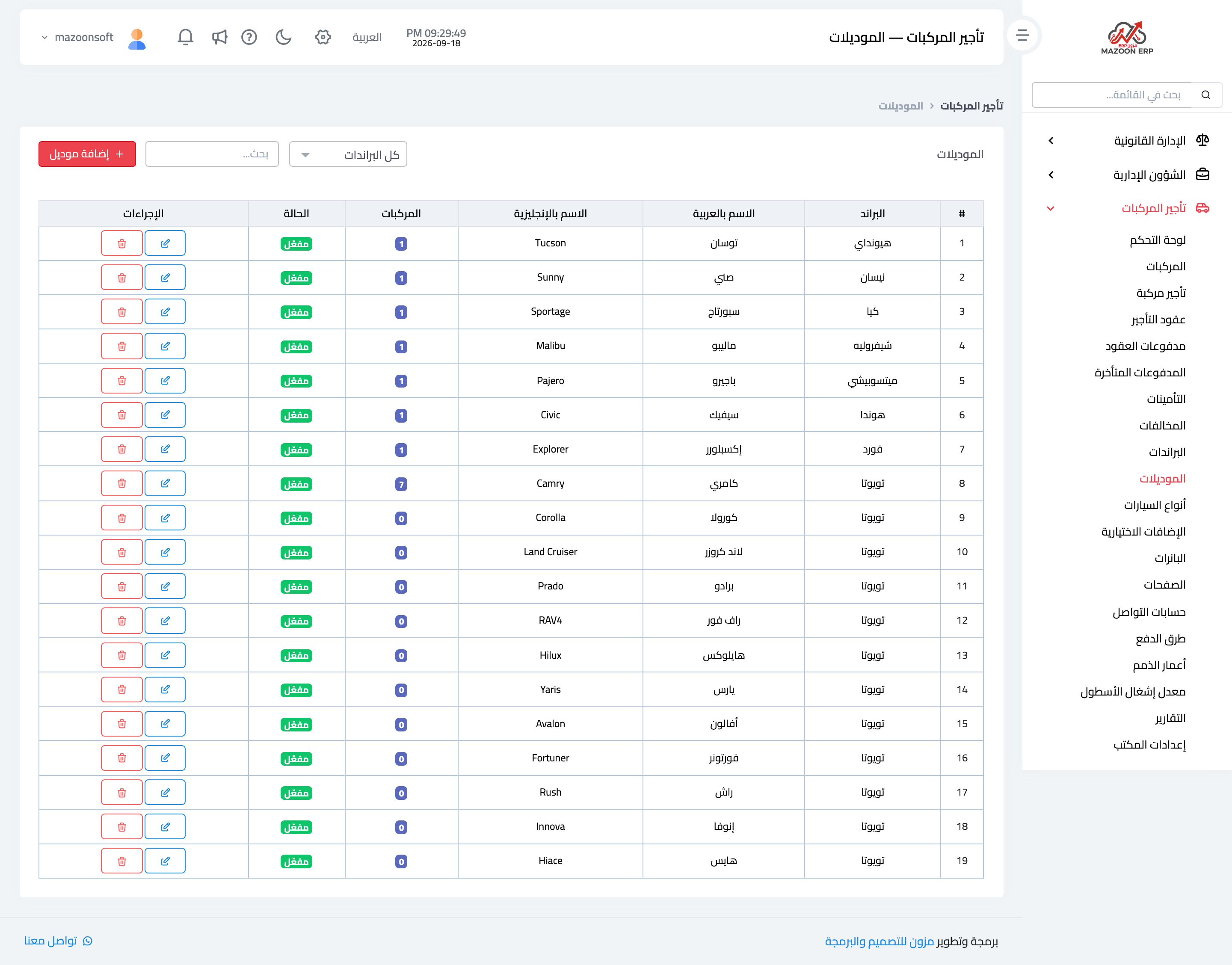Click the sidebar menu search field
Viewport: 1232px width, 965px height.
1112,95
